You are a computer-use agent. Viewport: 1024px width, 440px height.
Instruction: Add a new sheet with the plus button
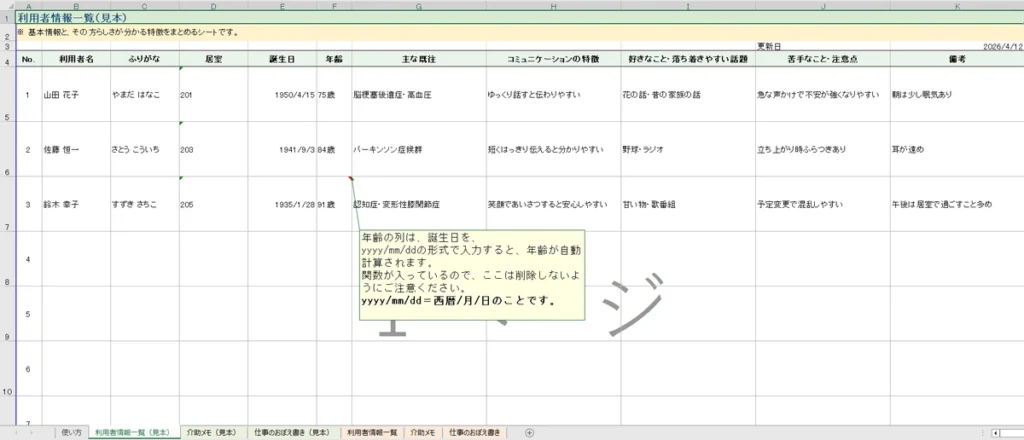529,432
